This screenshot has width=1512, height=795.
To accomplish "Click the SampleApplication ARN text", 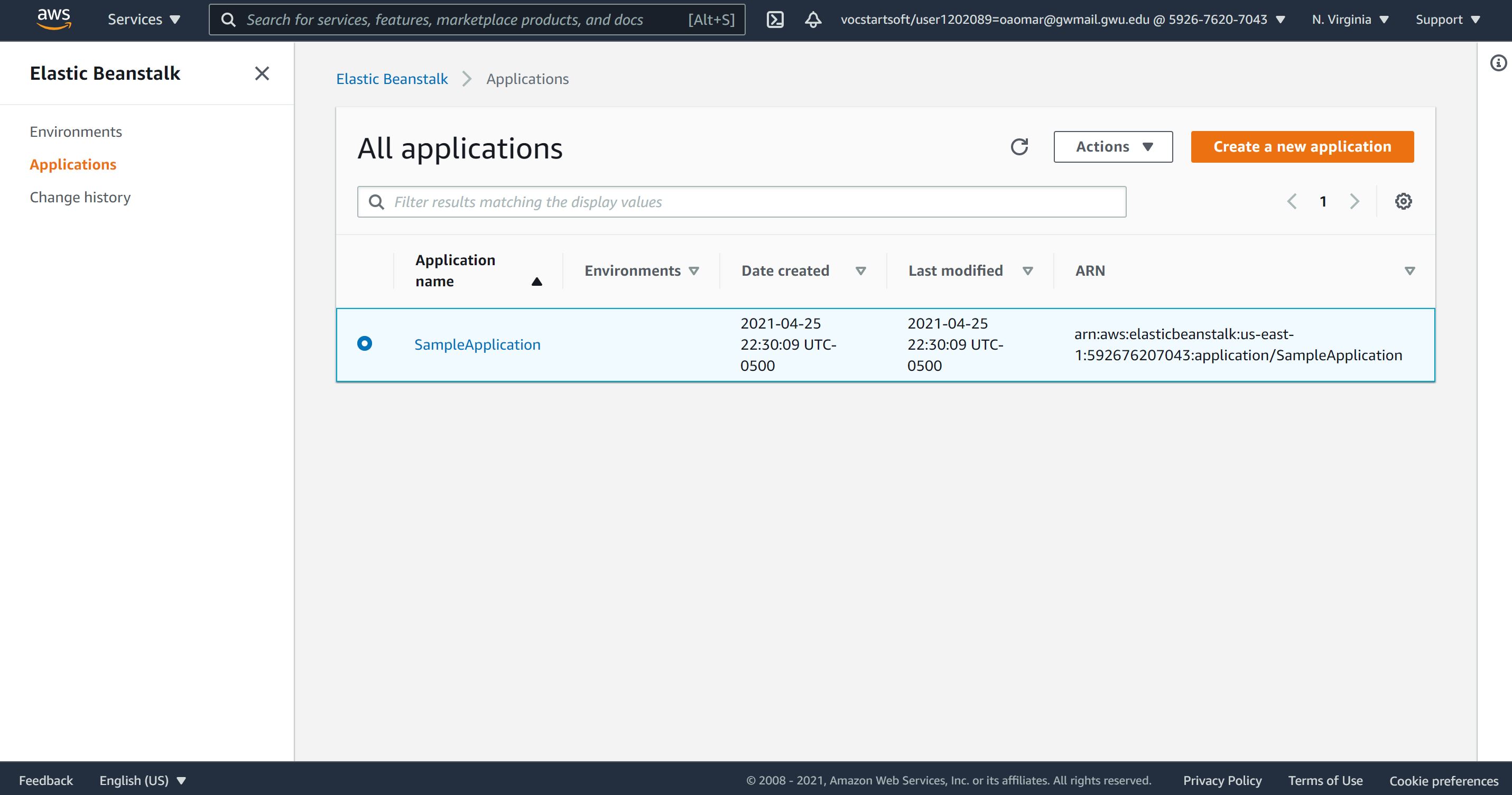I will point(1238,345).
